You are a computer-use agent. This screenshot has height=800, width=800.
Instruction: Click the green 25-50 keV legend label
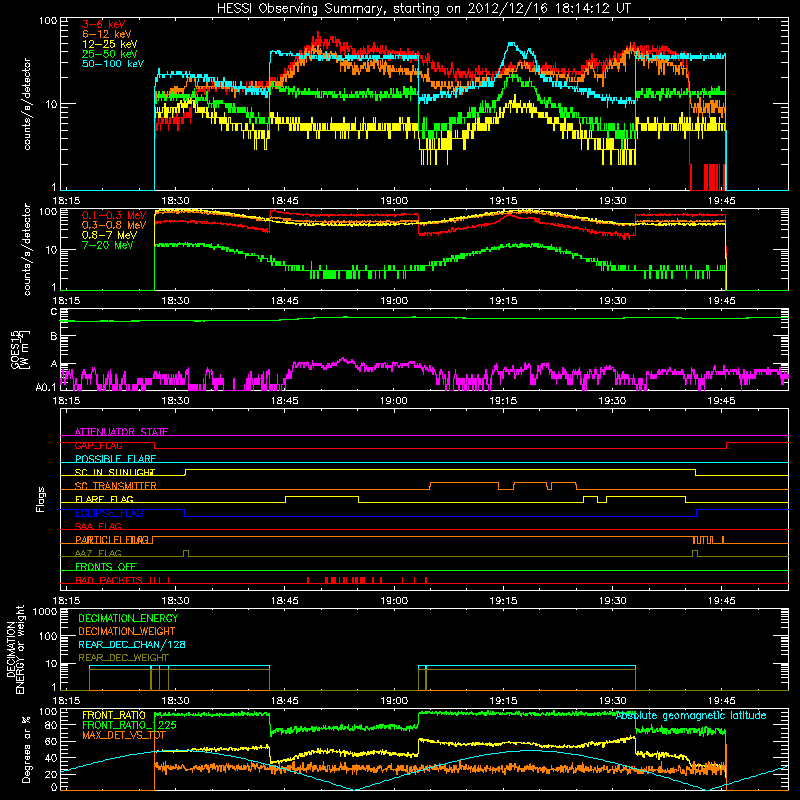[110, 54]
